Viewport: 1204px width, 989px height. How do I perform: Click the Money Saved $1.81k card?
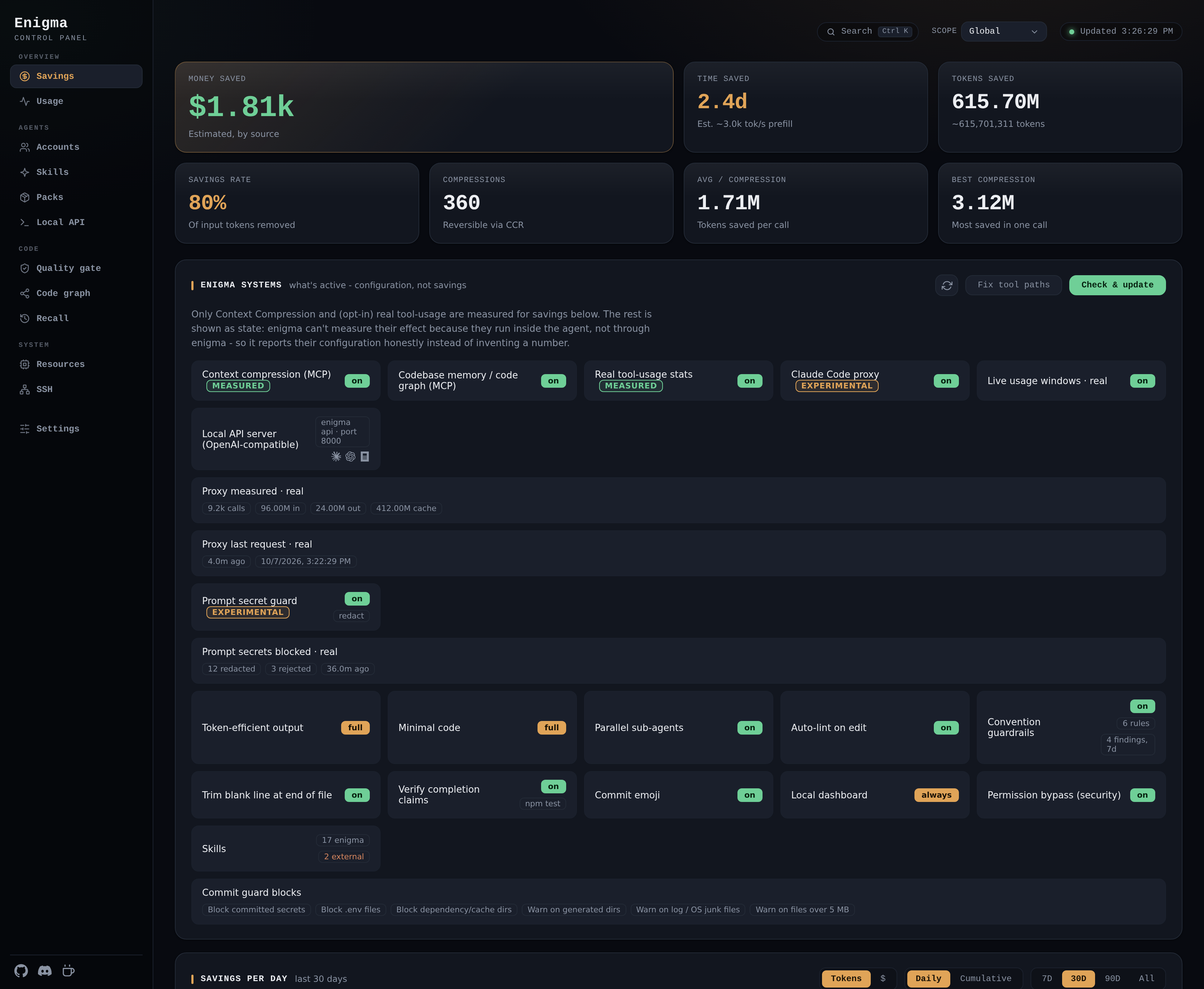[424, 107]
